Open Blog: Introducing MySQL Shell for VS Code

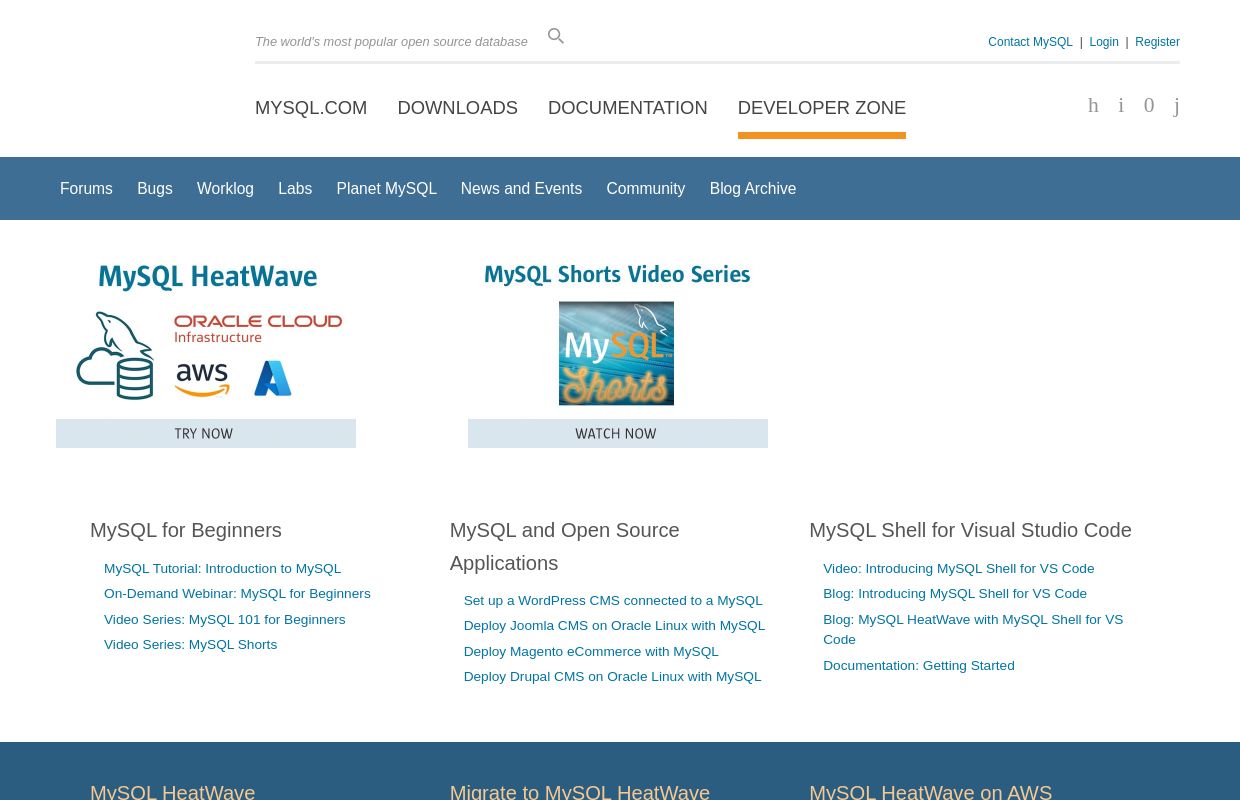coord(955,593)
